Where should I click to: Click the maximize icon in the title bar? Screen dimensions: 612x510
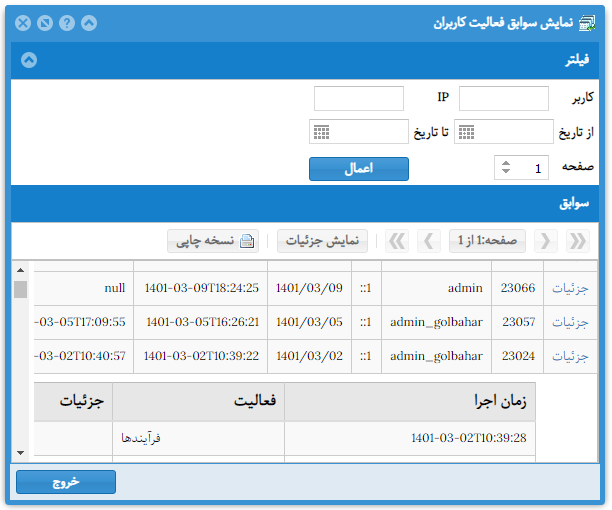(x=45, y=23)
